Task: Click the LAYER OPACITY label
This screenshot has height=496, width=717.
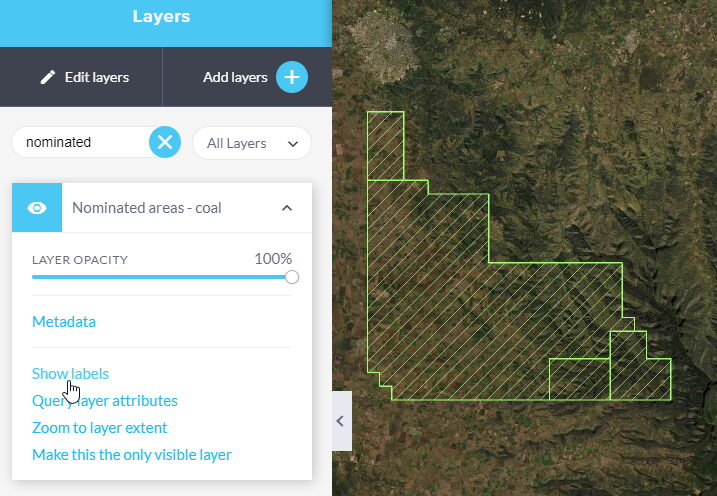Action: coord(80,260)
